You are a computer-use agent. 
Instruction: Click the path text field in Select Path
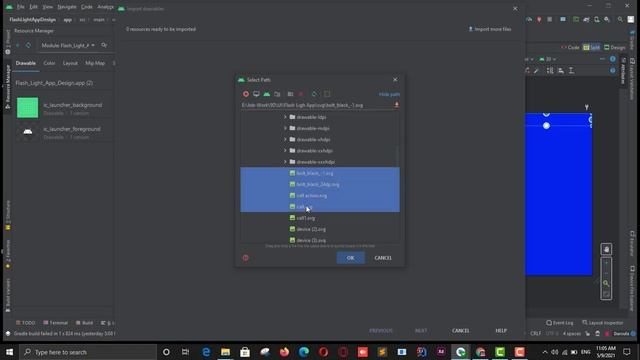(x=317, y=105)
